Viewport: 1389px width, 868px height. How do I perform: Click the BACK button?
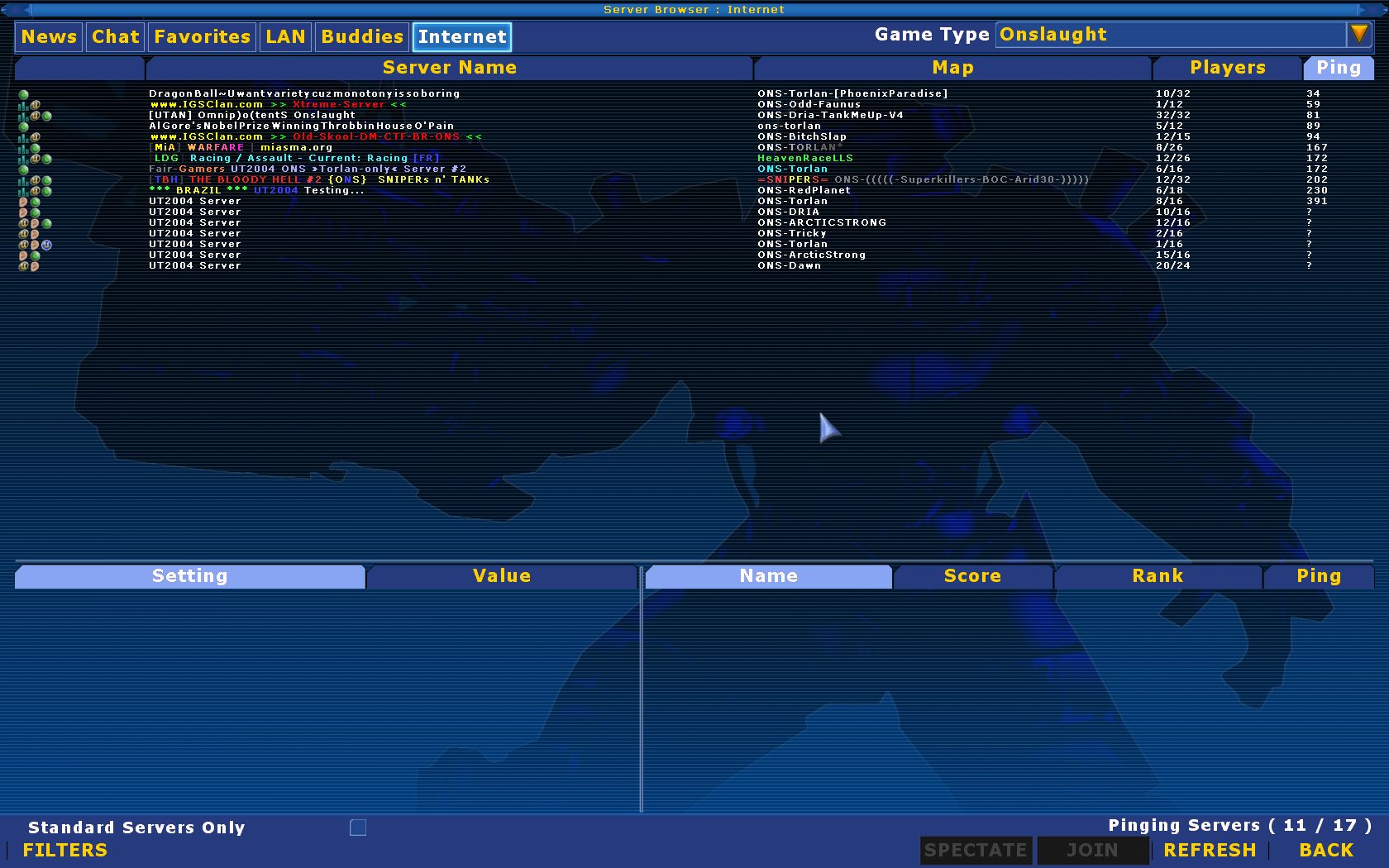[x=1326, y=850]
